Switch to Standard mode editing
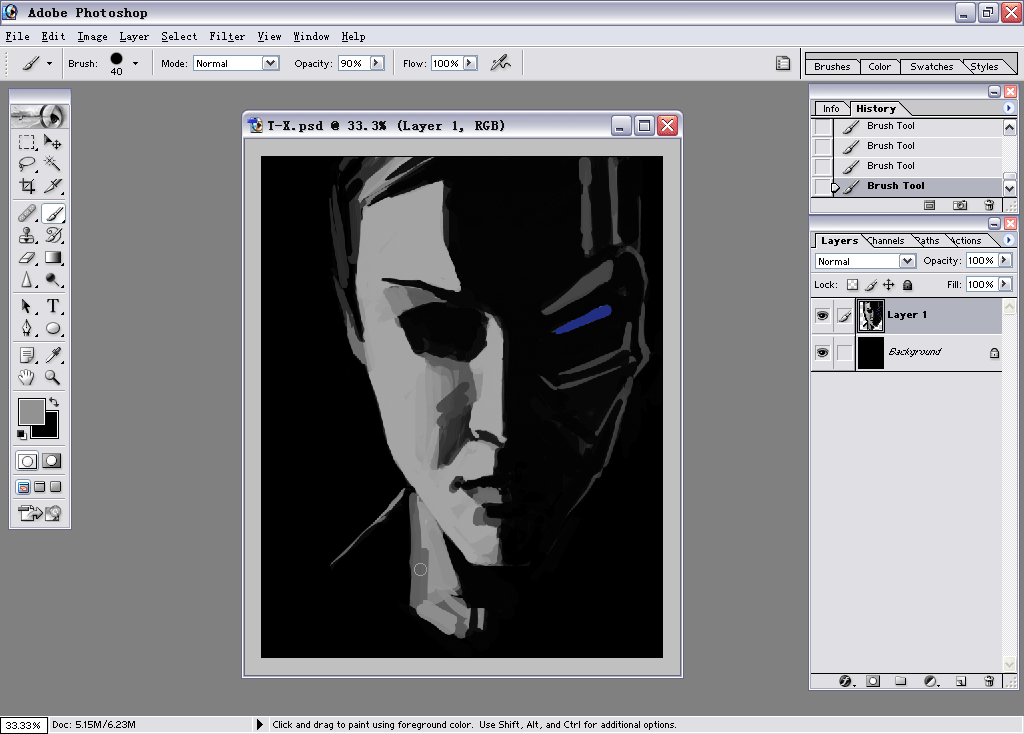The height and width of the screenshot is (734, 1024). (27, 461)
